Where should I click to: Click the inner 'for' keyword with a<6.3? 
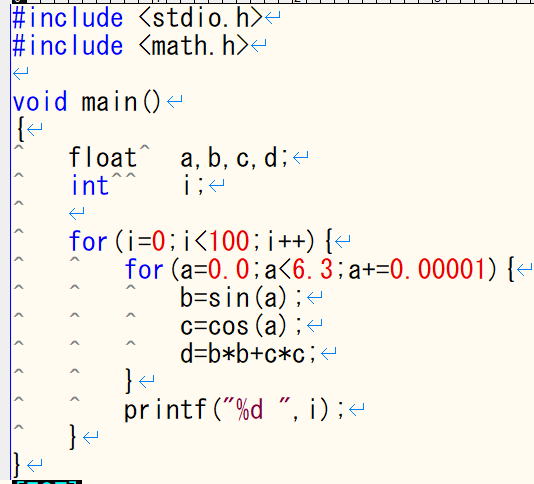point(144,269)
